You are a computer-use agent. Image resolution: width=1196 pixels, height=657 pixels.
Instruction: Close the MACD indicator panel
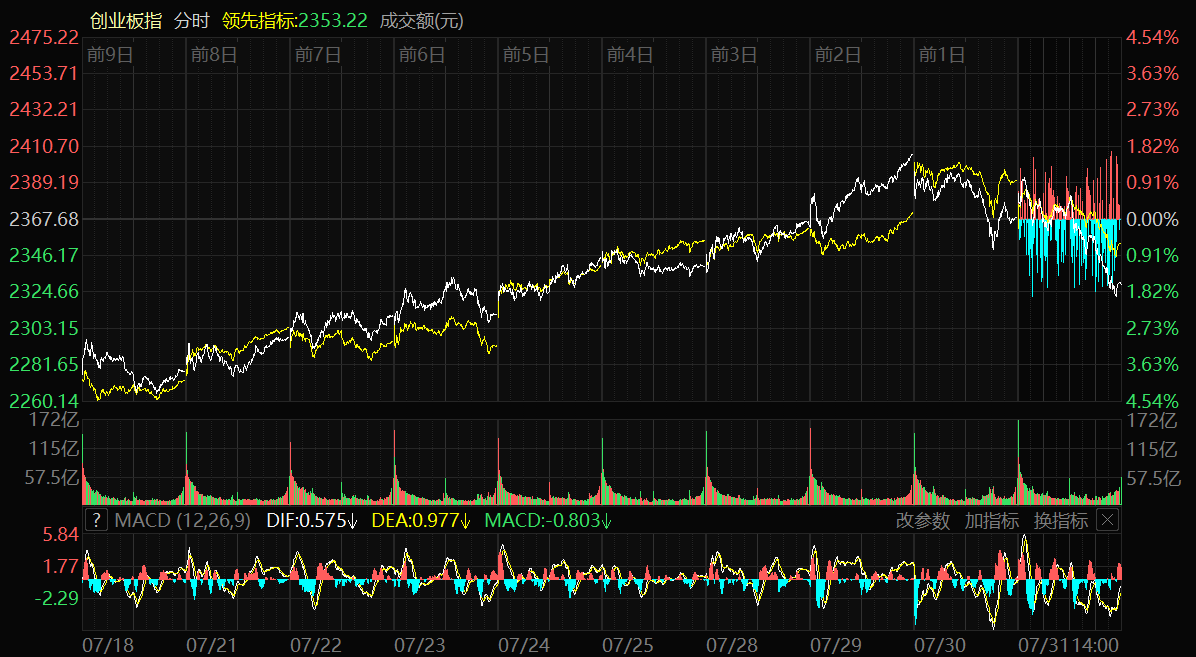pos(1107,520)
